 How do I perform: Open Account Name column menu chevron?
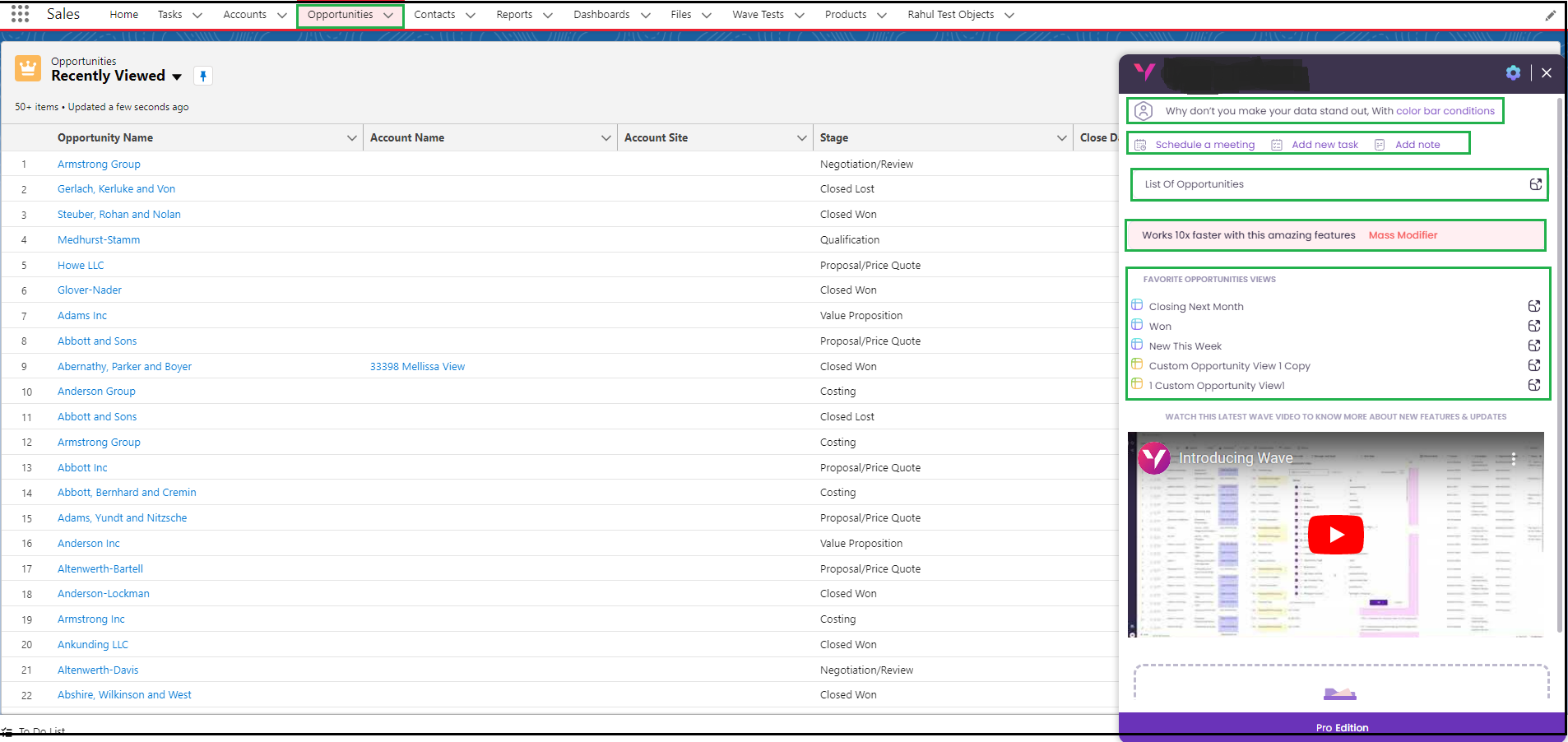tap(606, 138)
